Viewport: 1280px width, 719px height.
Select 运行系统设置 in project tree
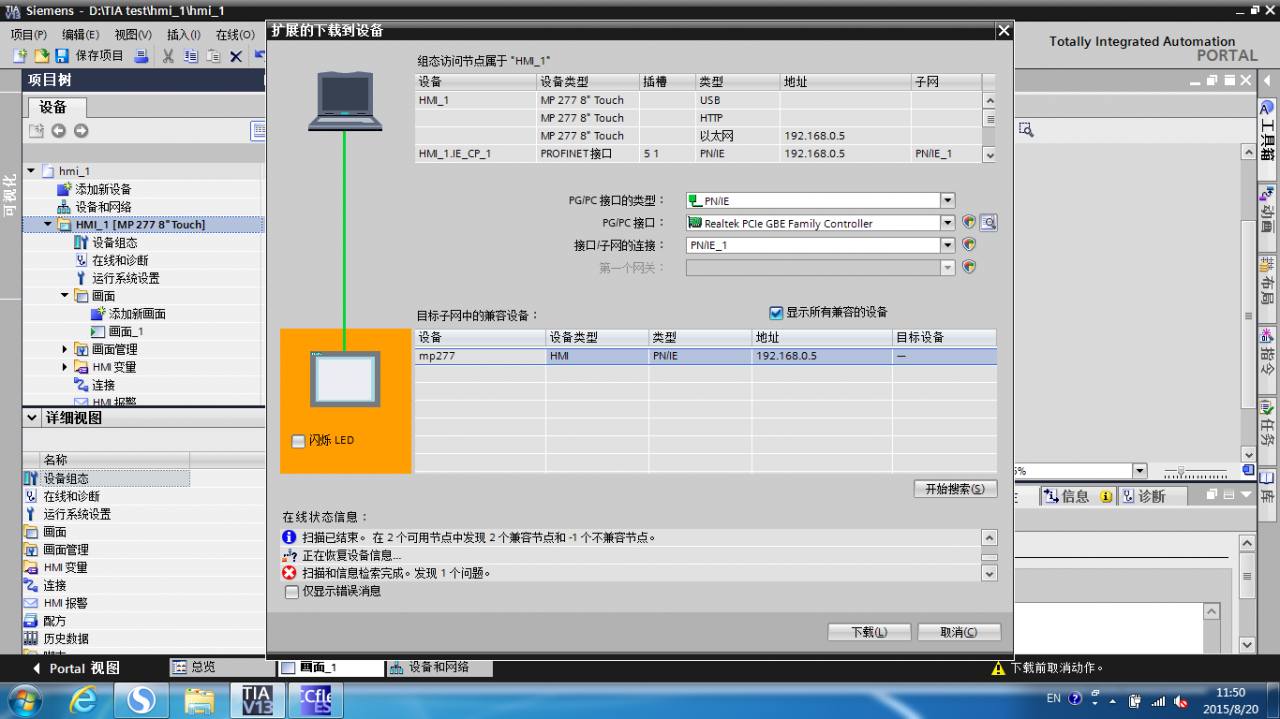126,278
